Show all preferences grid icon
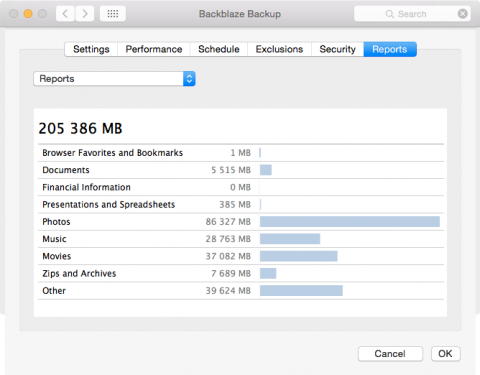Image resolution: width=480 pixels, height=375 pixels. point(113,14)
